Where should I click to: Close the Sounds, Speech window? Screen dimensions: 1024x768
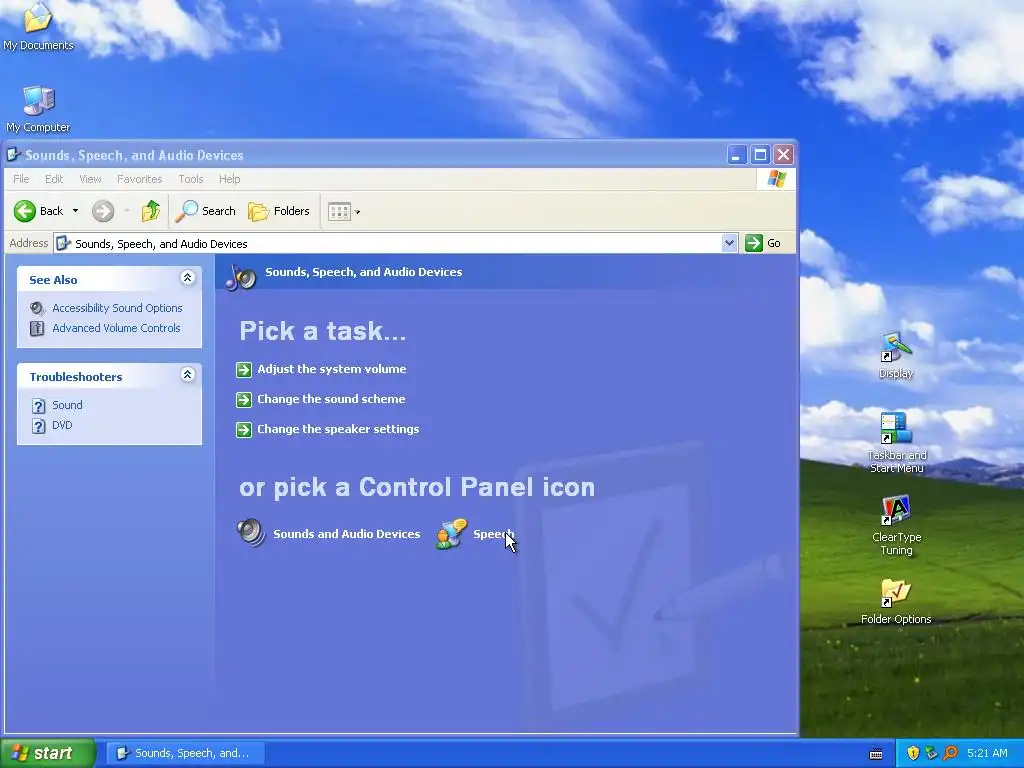pyautogui.click(x=783, y=155)
